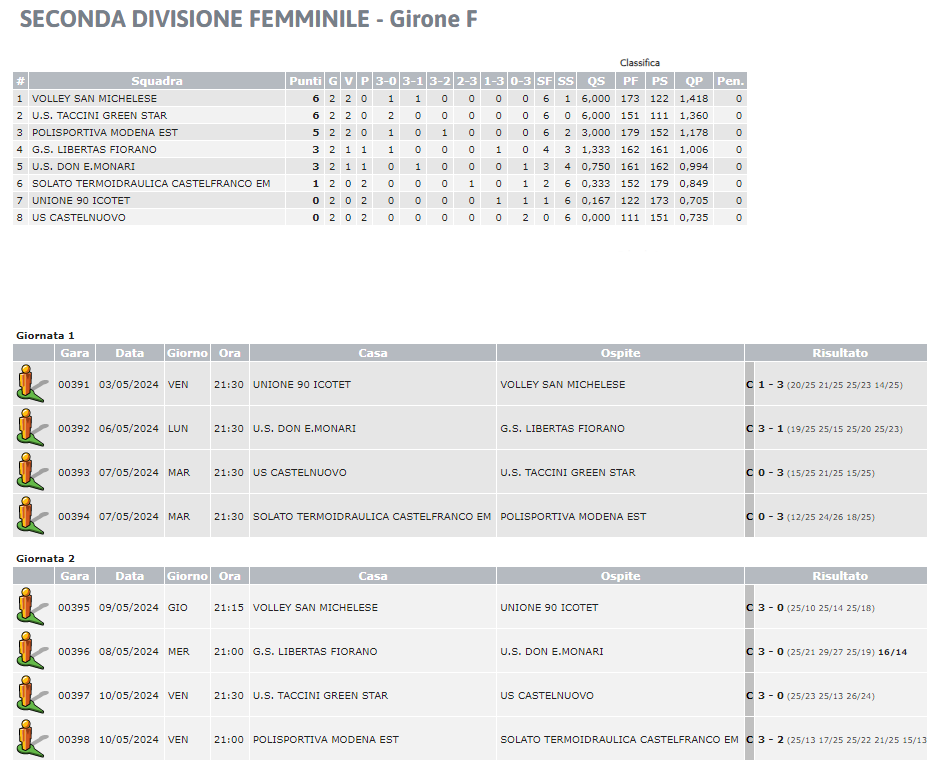927x771 pixels.
Task: Click match number 00394
Action: click(74, 516)
